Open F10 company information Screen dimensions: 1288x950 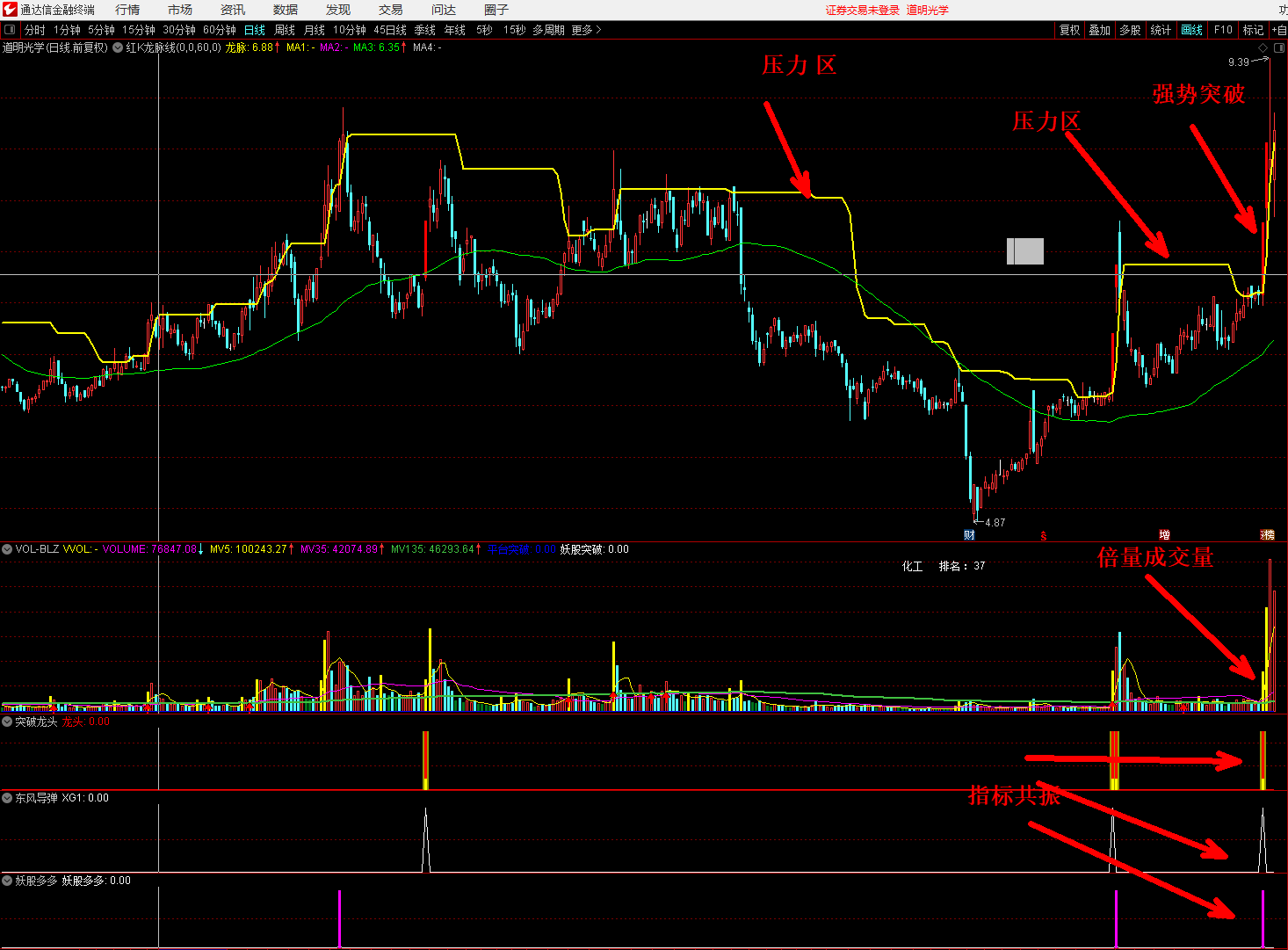tap(1223, 30)
